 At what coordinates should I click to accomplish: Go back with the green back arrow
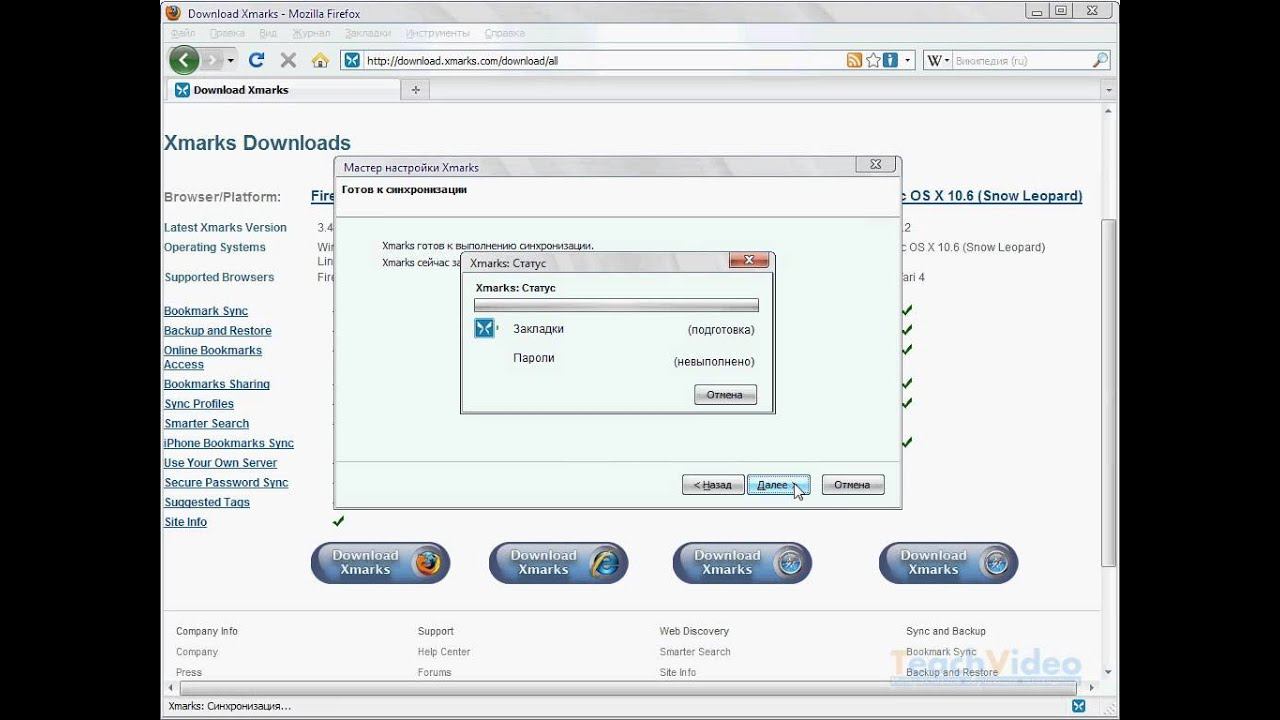coord(184,60)
